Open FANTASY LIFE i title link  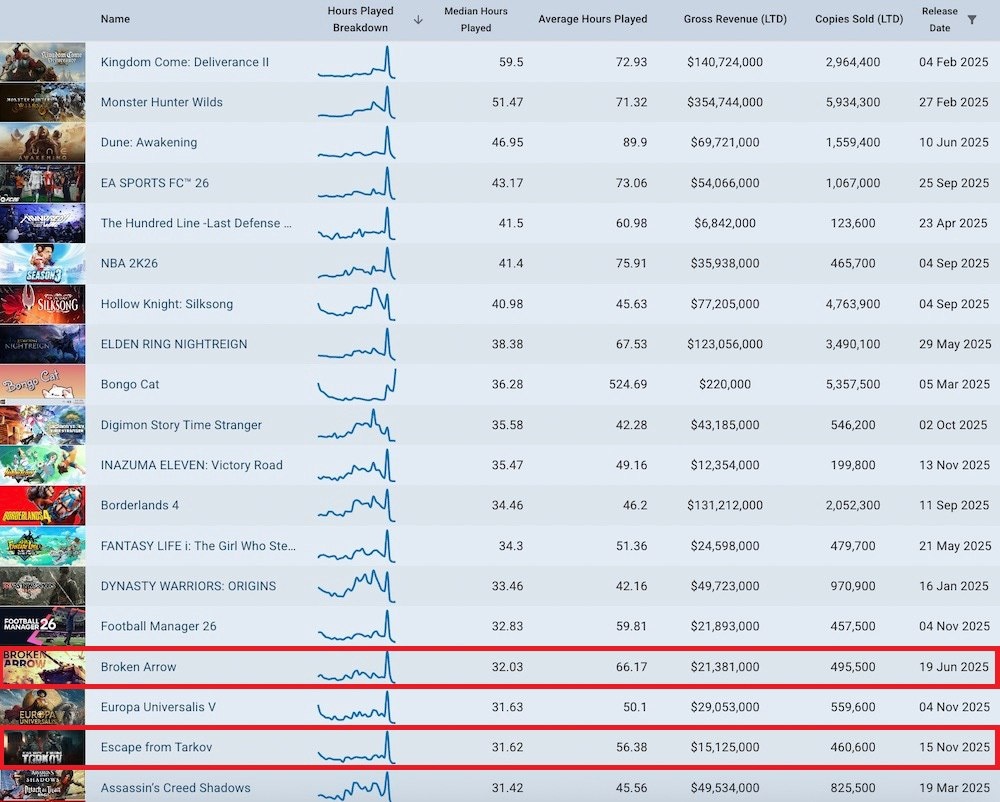click(x=198, y=546)
